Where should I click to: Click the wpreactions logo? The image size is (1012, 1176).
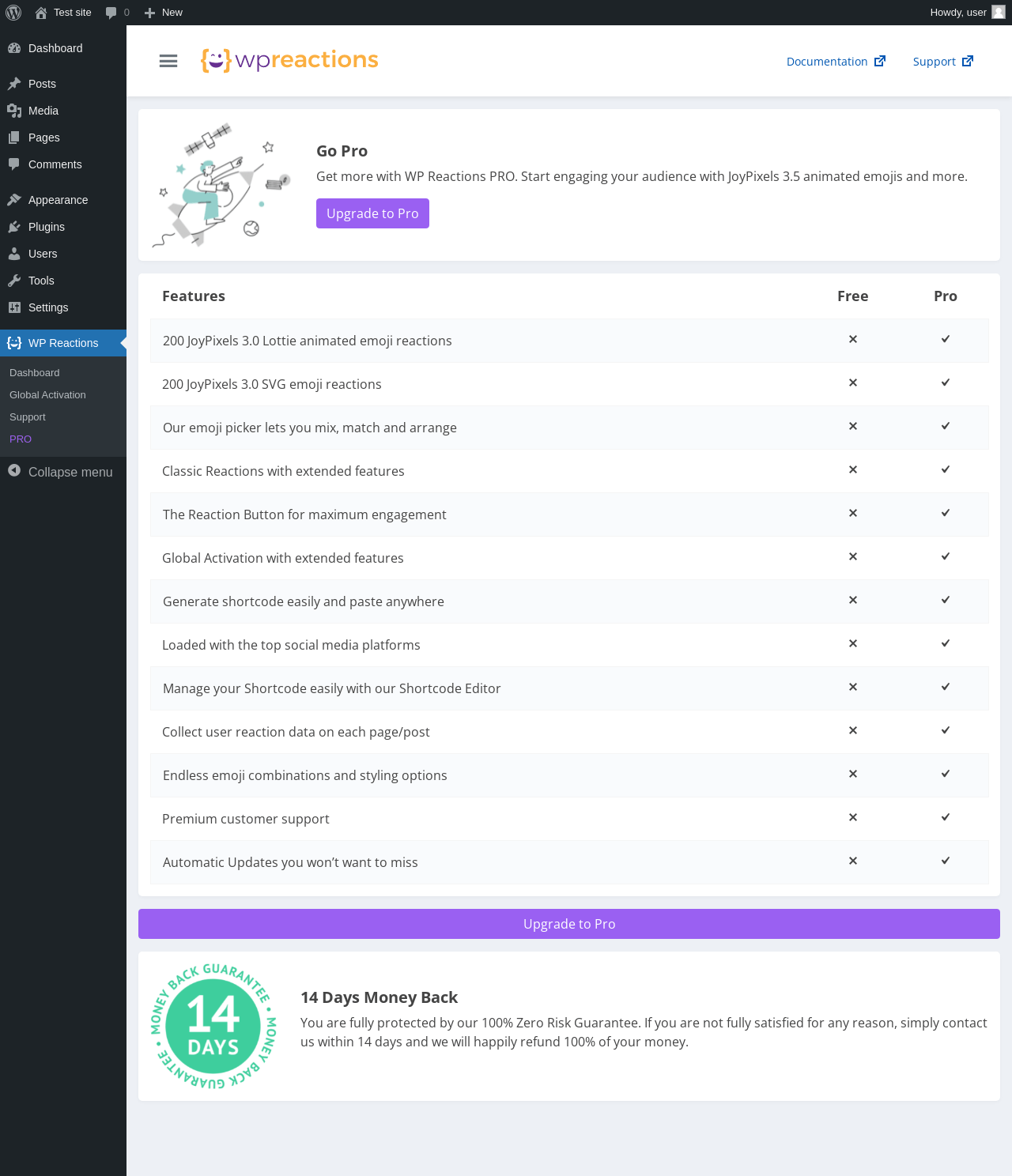click(x=289, y=60)
